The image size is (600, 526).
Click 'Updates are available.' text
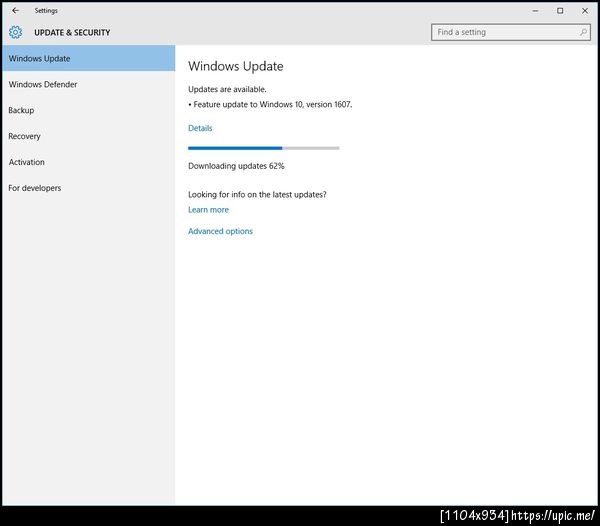[227, 89]
